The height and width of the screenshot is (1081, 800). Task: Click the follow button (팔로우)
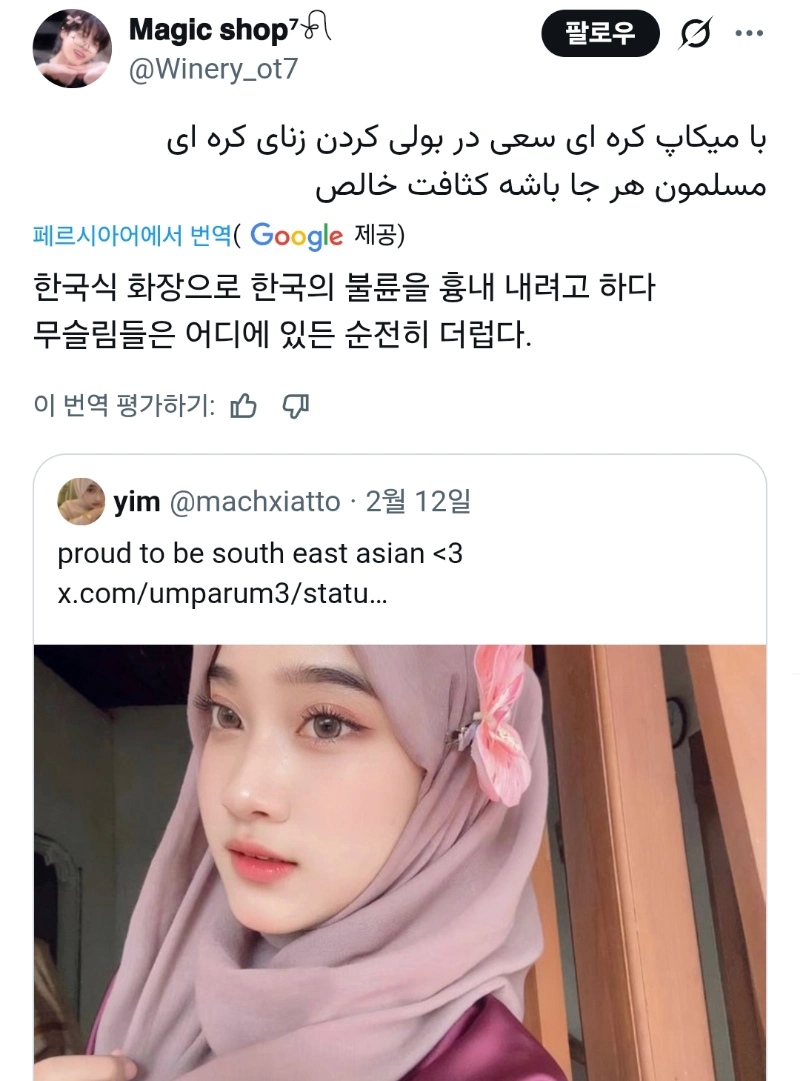click(x=600, y=33)
